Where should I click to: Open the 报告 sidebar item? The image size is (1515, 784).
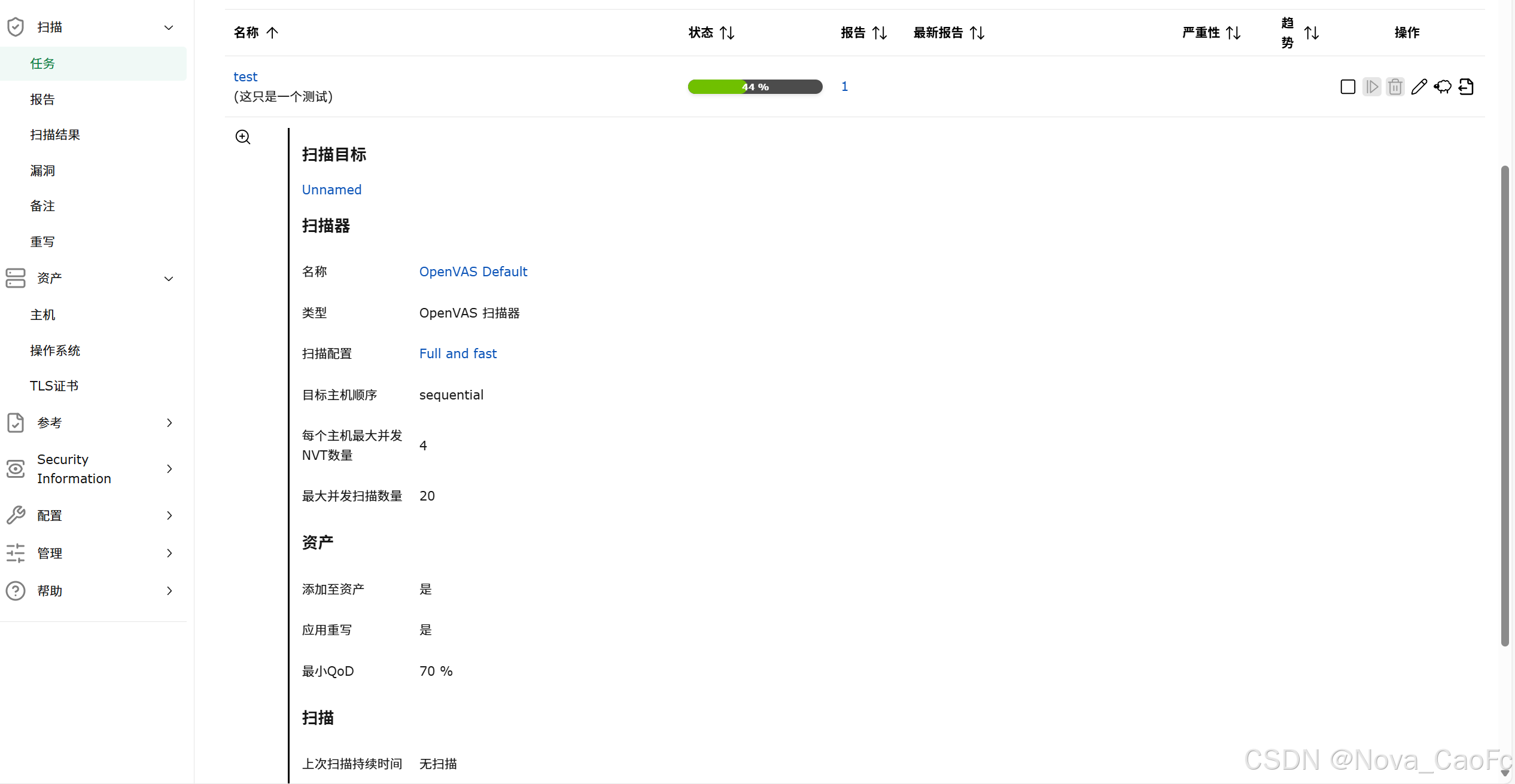(x=42, y=99)
